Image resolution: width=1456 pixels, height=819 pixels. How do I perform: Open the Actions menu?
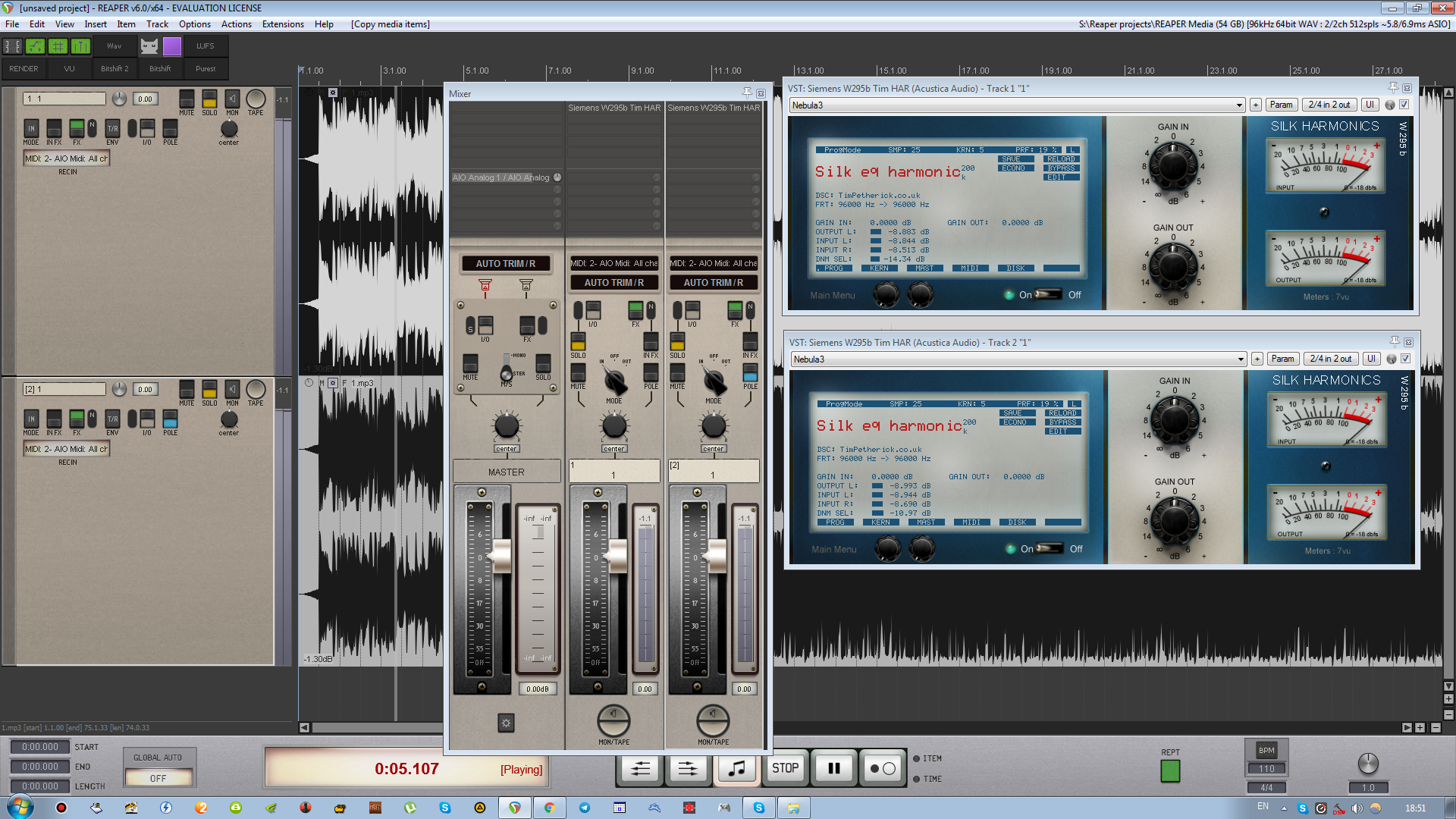click(x=236, y=24)
